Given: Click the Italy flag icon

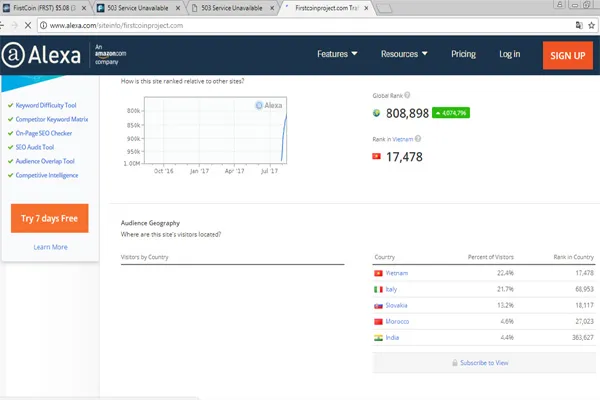Looking at the screenshot, I should [378, 289].
